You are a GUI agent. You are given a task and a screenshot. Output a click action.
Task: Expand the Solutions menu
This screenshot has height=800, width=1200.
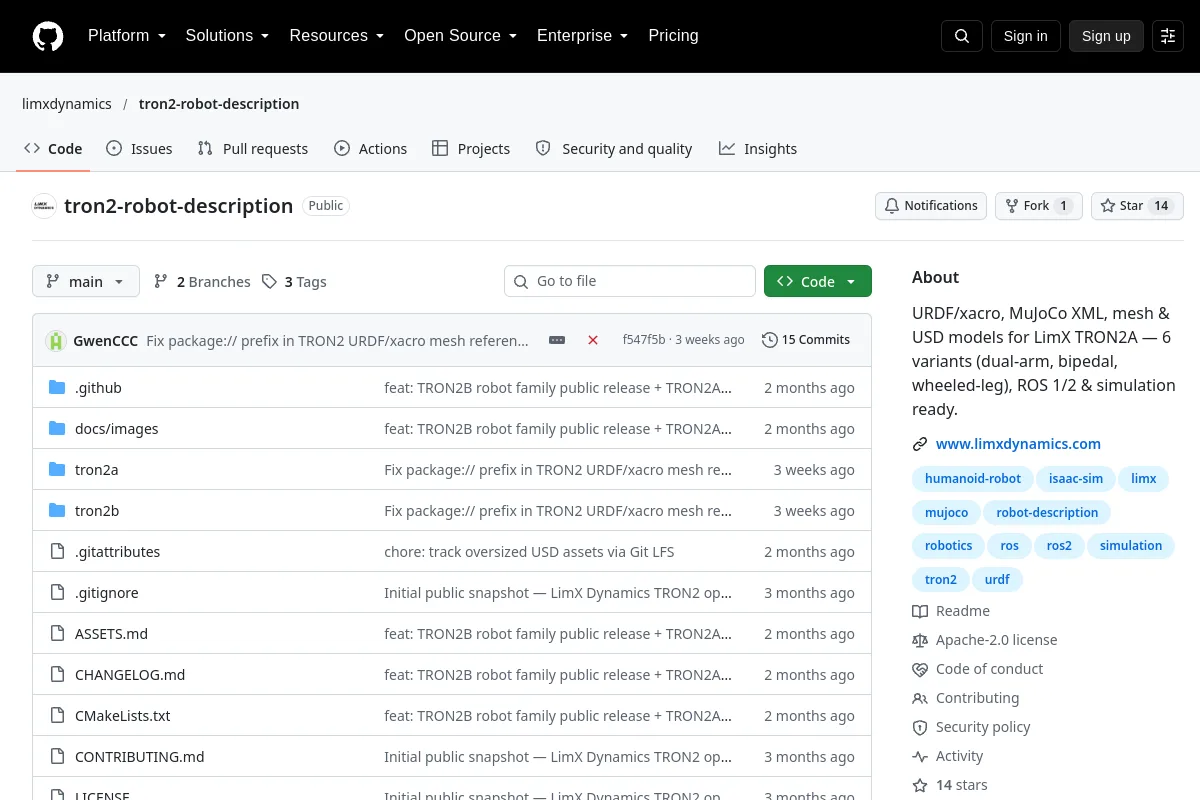click(x=227, y=36)
